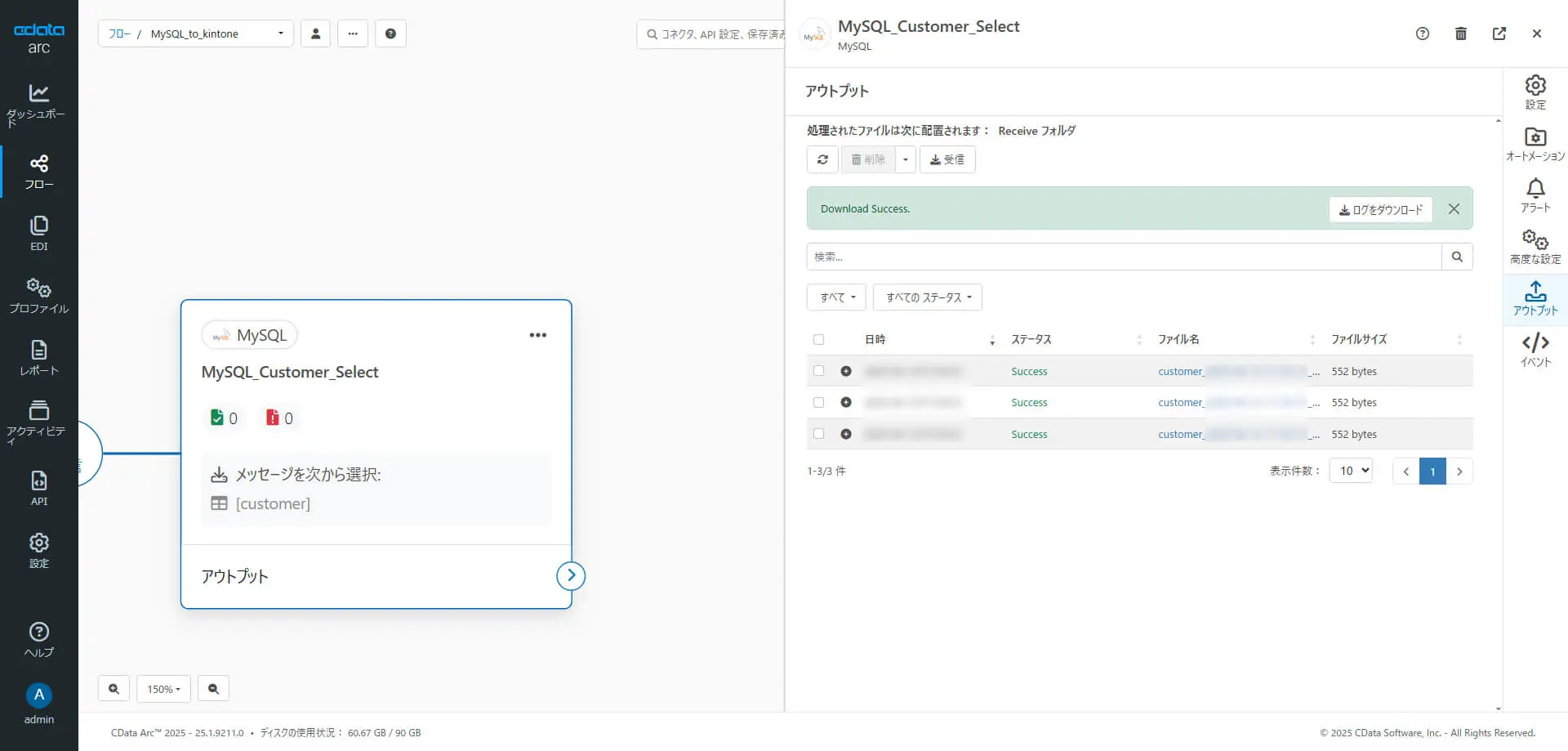Open third customer_ file link
Image resolution: width=1568 pixels, height=751 pixels.
pyautogui.click(x=1238, y=434)
